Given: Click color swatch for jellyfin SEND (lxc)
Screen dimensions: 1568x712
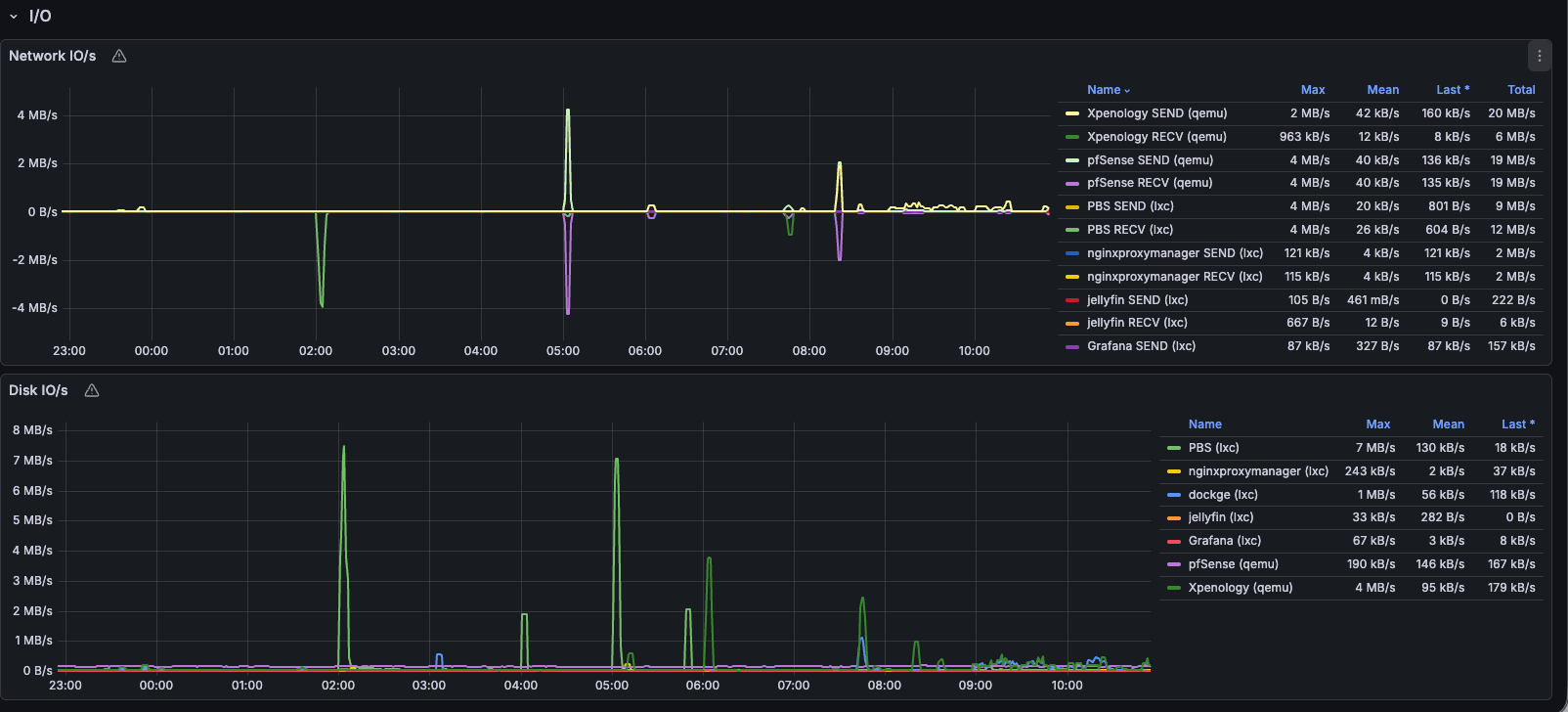Looking at the screenshot, I should (x=1072, y=300).
